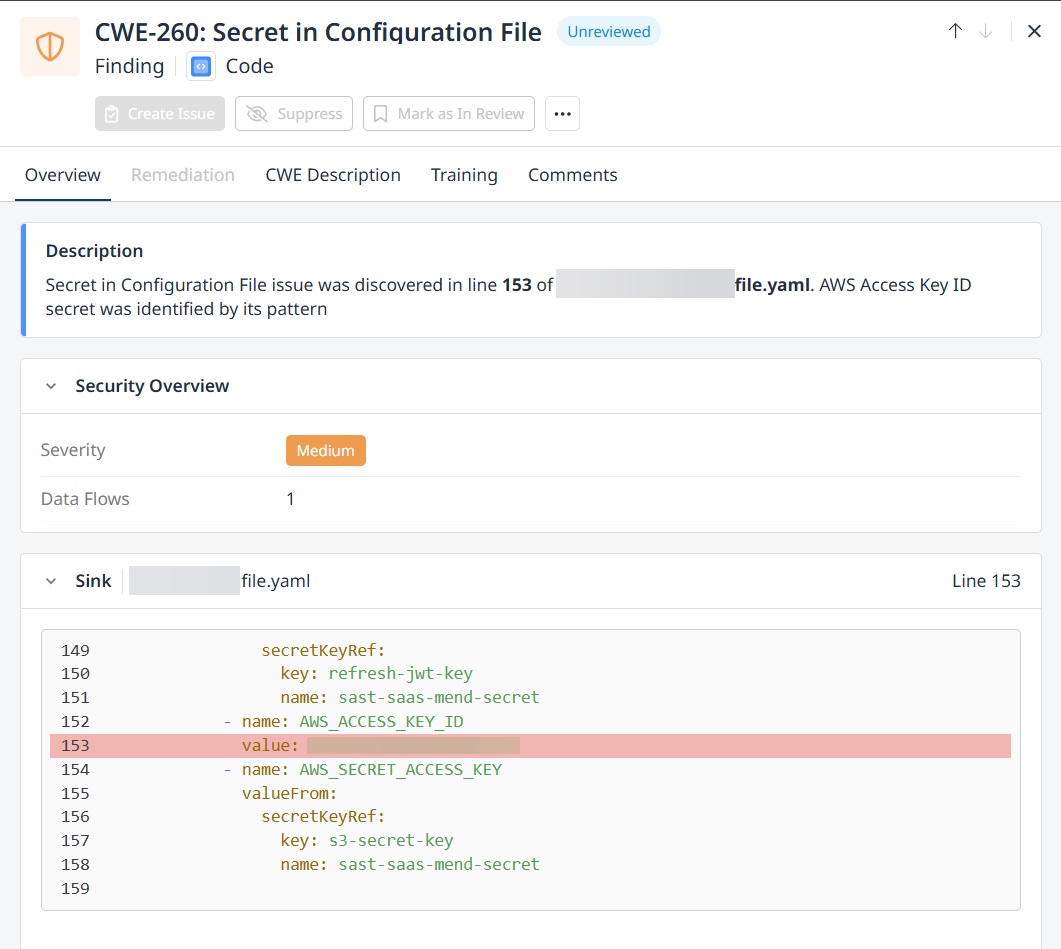Navigate to previous finding with up arrow
1061x949 pixels.
tap(955, 31)
